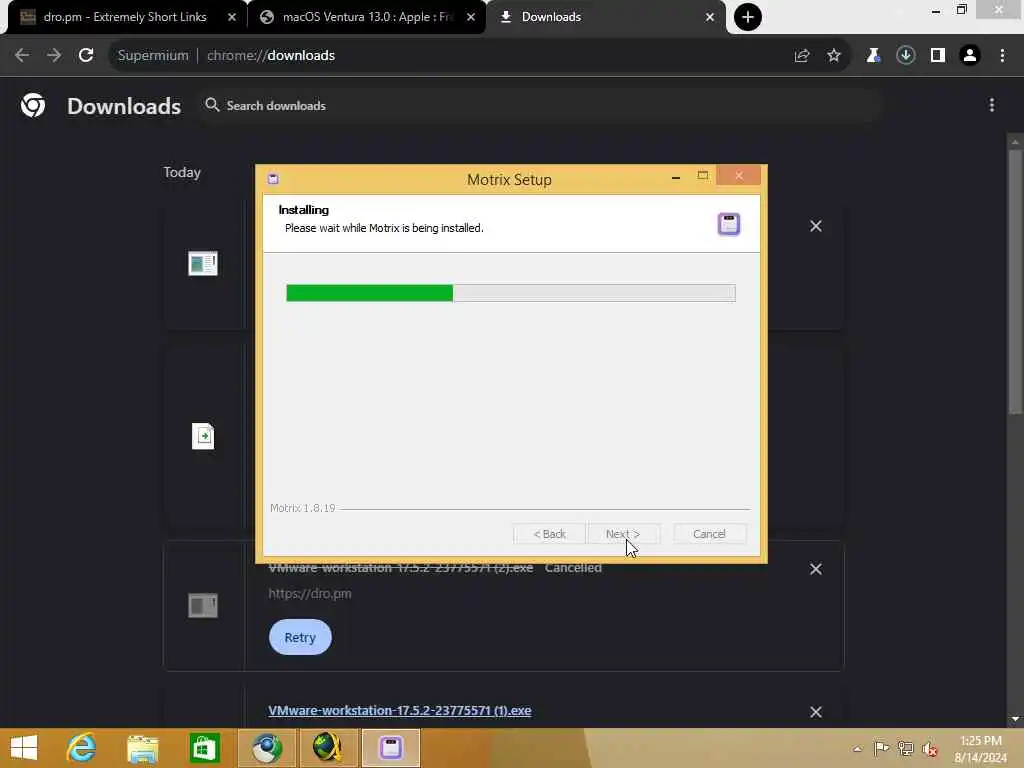Screen dimensions: 1024x768
Task: Open the Windows Start menu
Action: pos(24,748)
